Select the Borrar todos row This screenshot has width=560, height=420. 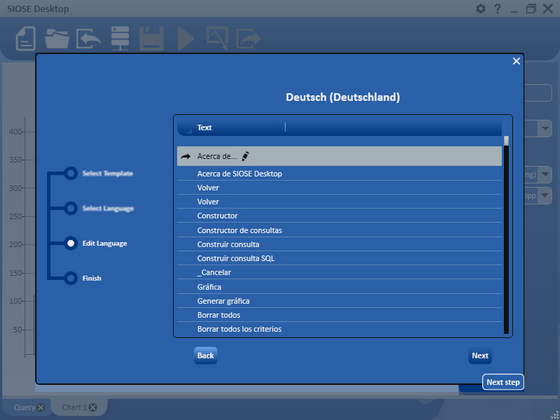(339, 315)
